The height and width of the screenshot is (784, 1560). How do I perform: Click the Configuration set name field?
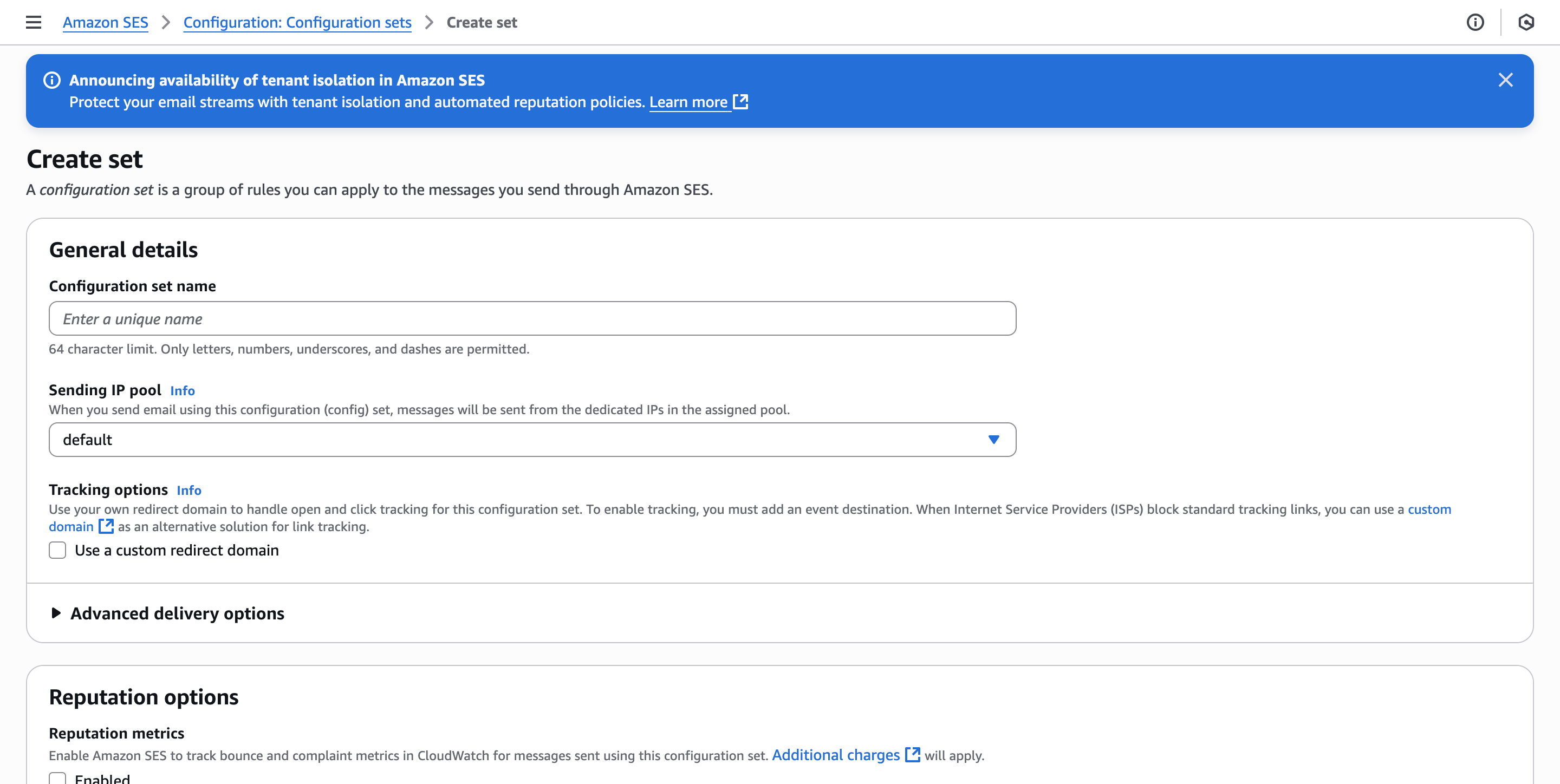tap(532, 318)
